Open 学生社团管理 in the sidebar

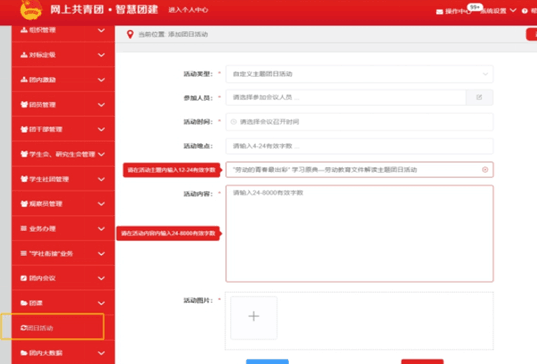click(63, 179)
